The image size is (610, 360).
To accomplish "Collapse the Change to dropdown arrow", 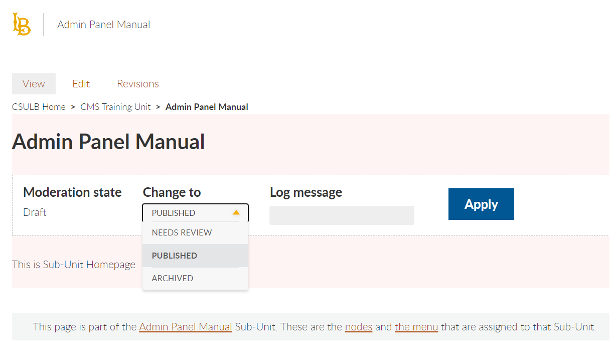I will click(x=236, y=212).
